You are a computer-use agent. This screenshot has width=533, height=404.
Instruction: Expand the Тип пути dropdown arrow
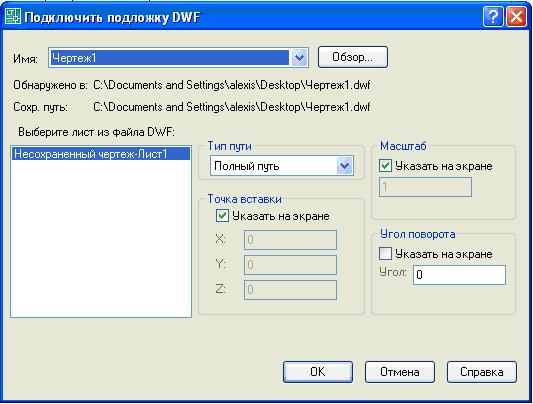[345, 166]
